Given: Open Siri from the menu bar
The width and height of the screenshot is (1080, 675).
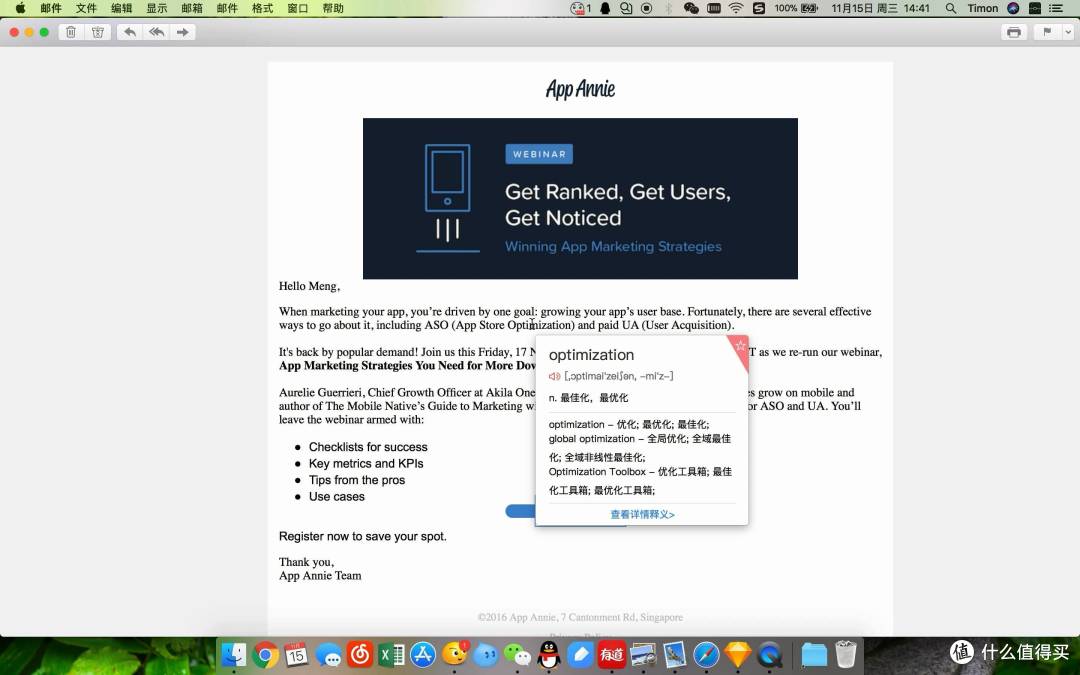Looking at the screenshot, I should [x=1012, y=8].
